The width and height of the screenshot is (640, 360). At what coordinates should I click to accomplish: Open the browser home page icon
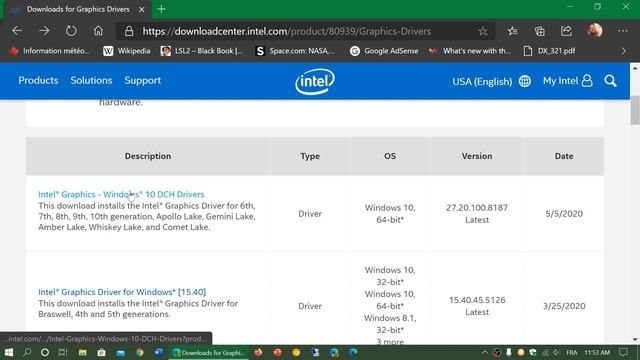[98, 31]
